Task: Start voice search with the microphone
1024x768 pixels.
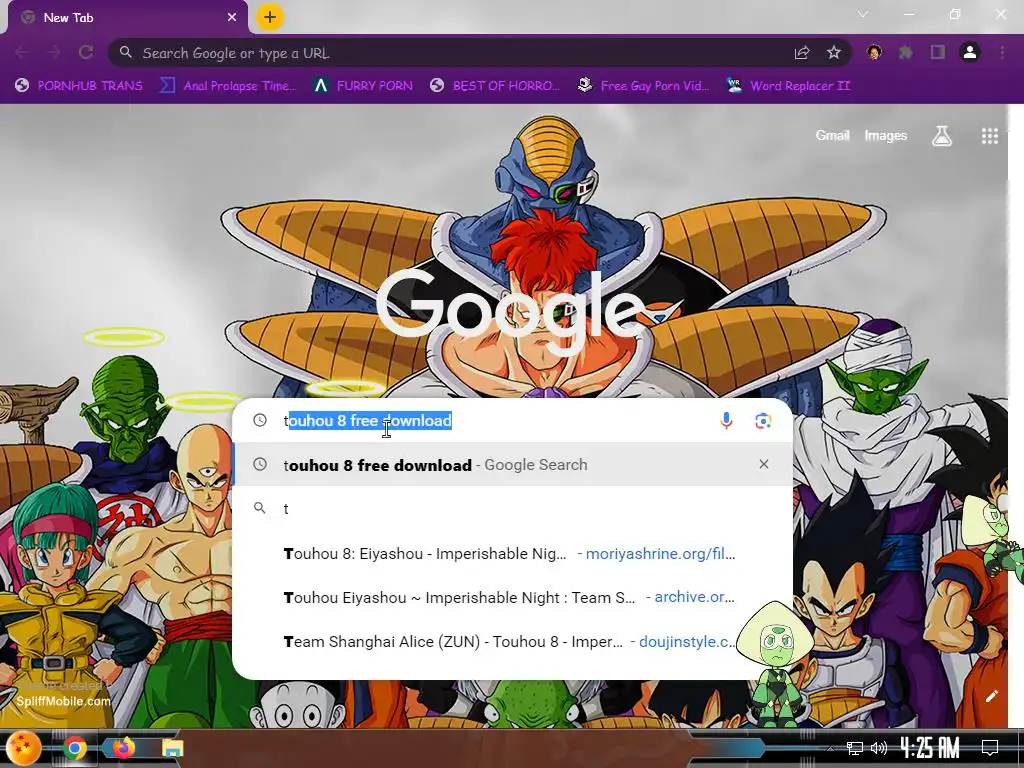Action: pos(726,421)
